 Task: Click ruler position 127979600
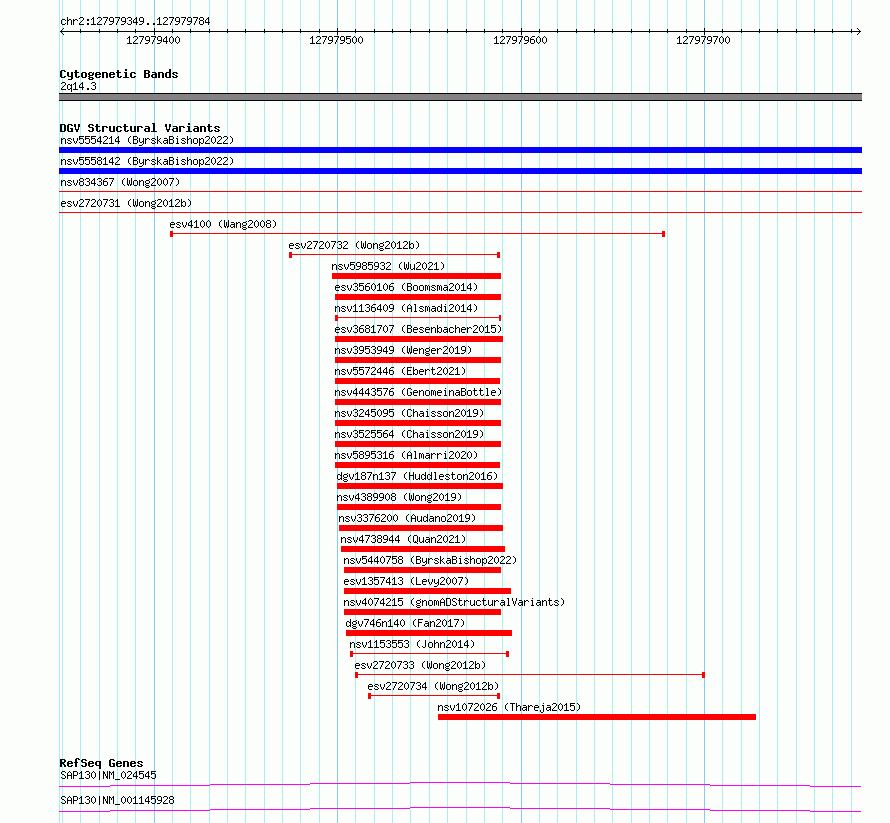(x=520, y=40)
